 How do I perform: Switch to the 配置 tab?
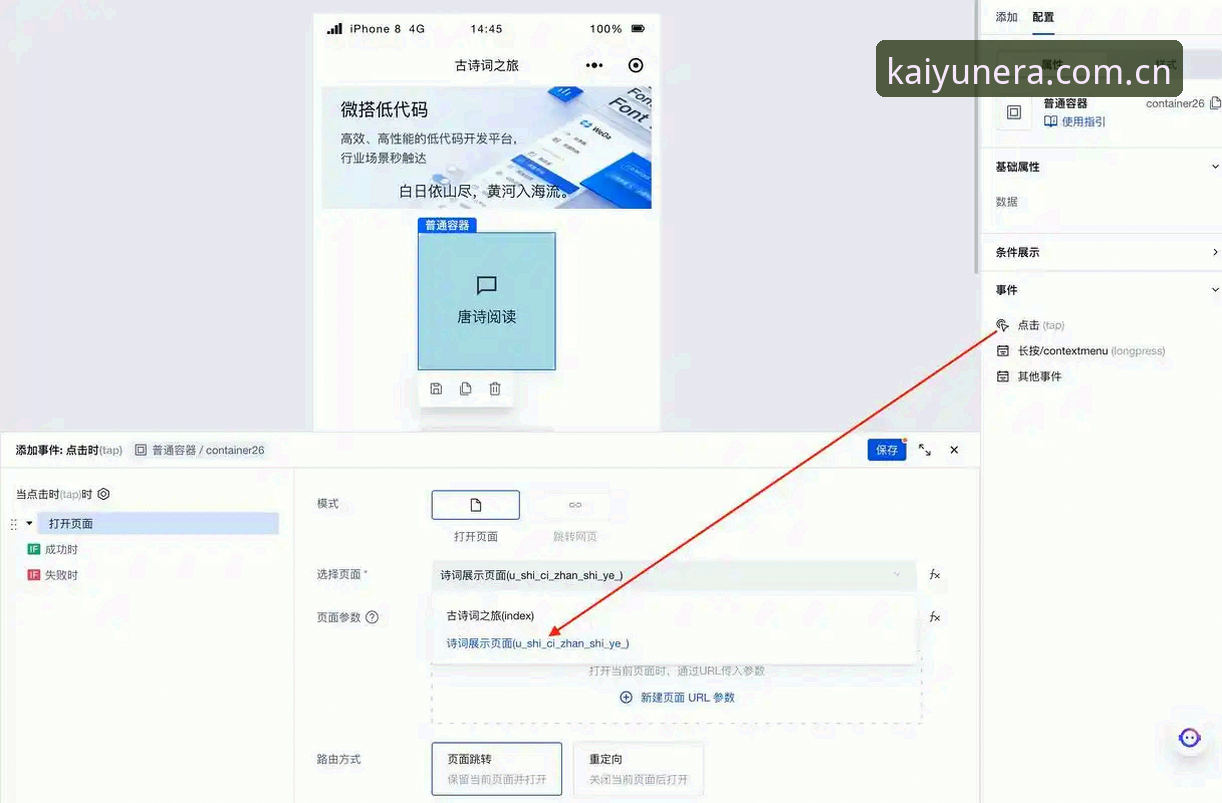tap(1043, 17)
